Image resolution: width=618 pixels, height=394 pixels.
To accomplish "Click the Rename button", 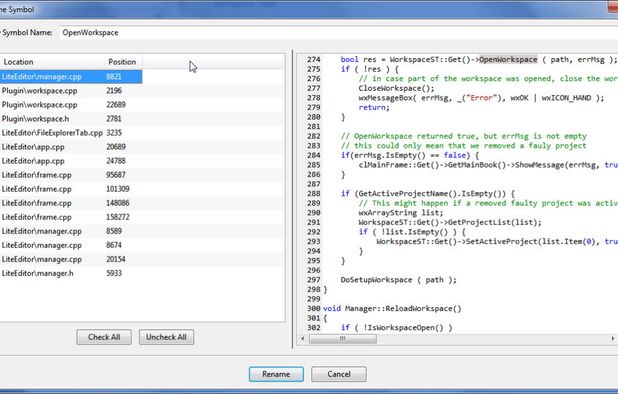I will pos(276,374).
